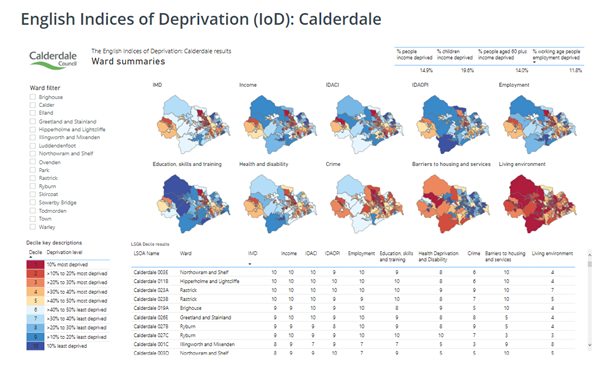
Task: Sort by % working age employment deprived
Action: pos(556,54)
